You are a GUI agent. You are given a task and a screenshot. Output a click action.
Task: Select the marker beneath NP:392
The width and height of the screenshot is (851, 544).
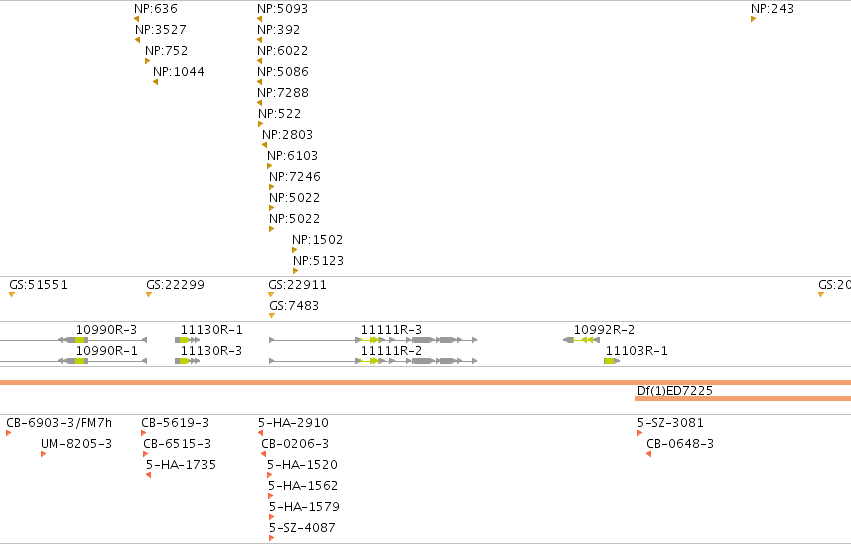pos(259,40)
